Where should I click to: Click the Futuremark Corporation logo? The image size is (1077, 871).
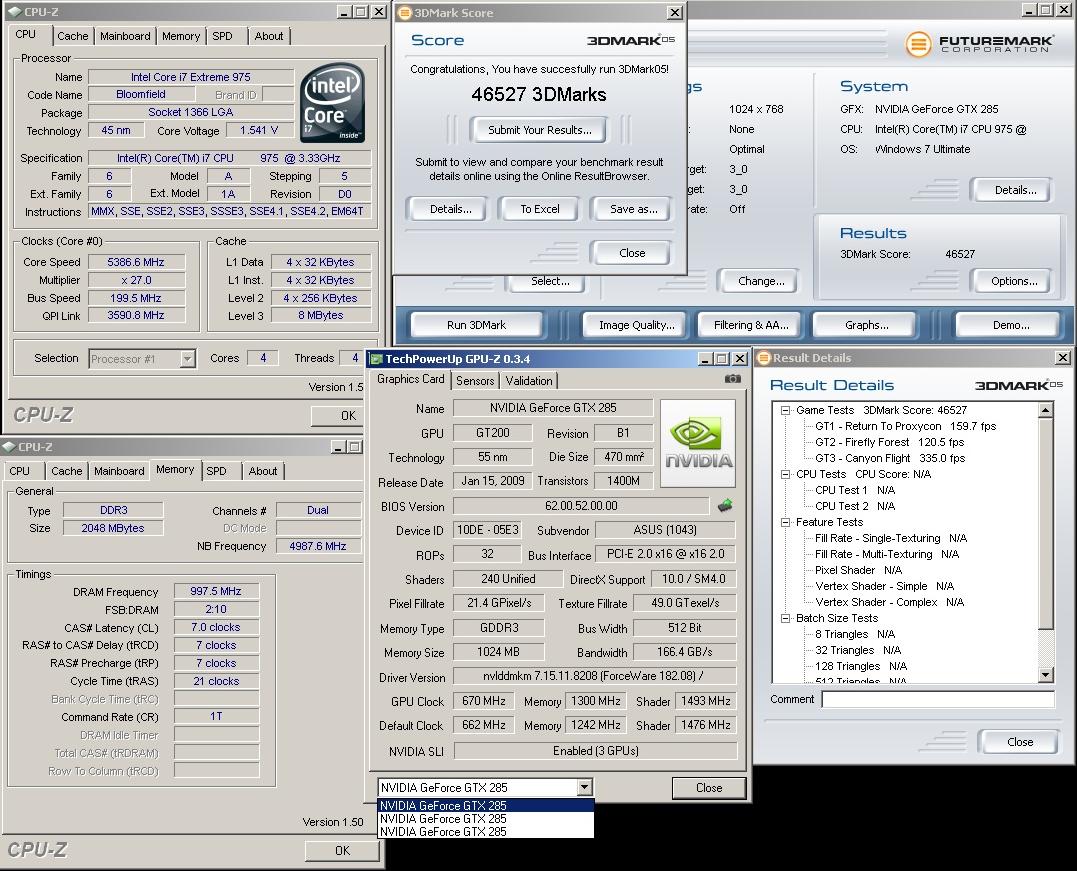point(979,44)
